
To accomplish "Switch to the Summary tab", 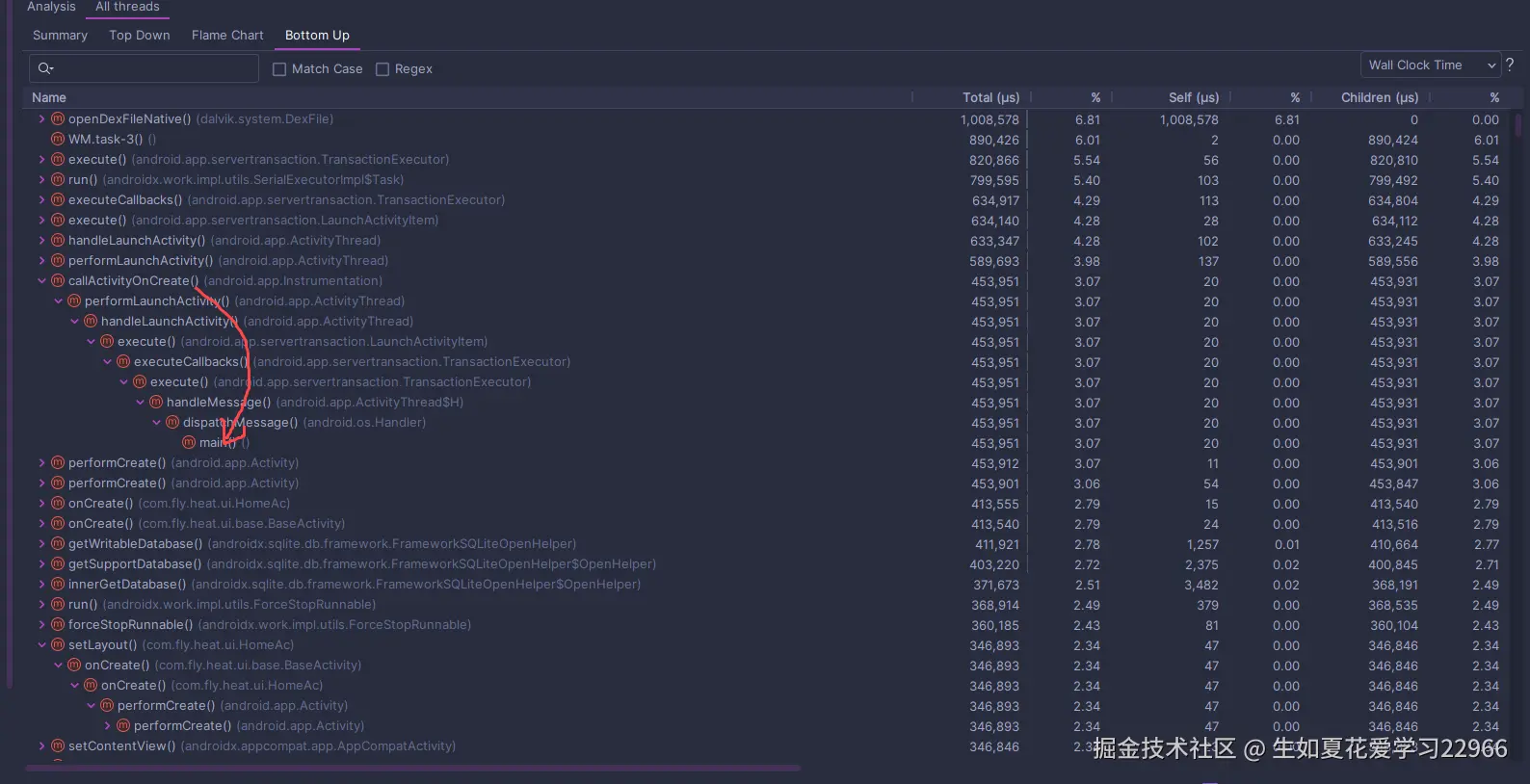I will (60, 36).
